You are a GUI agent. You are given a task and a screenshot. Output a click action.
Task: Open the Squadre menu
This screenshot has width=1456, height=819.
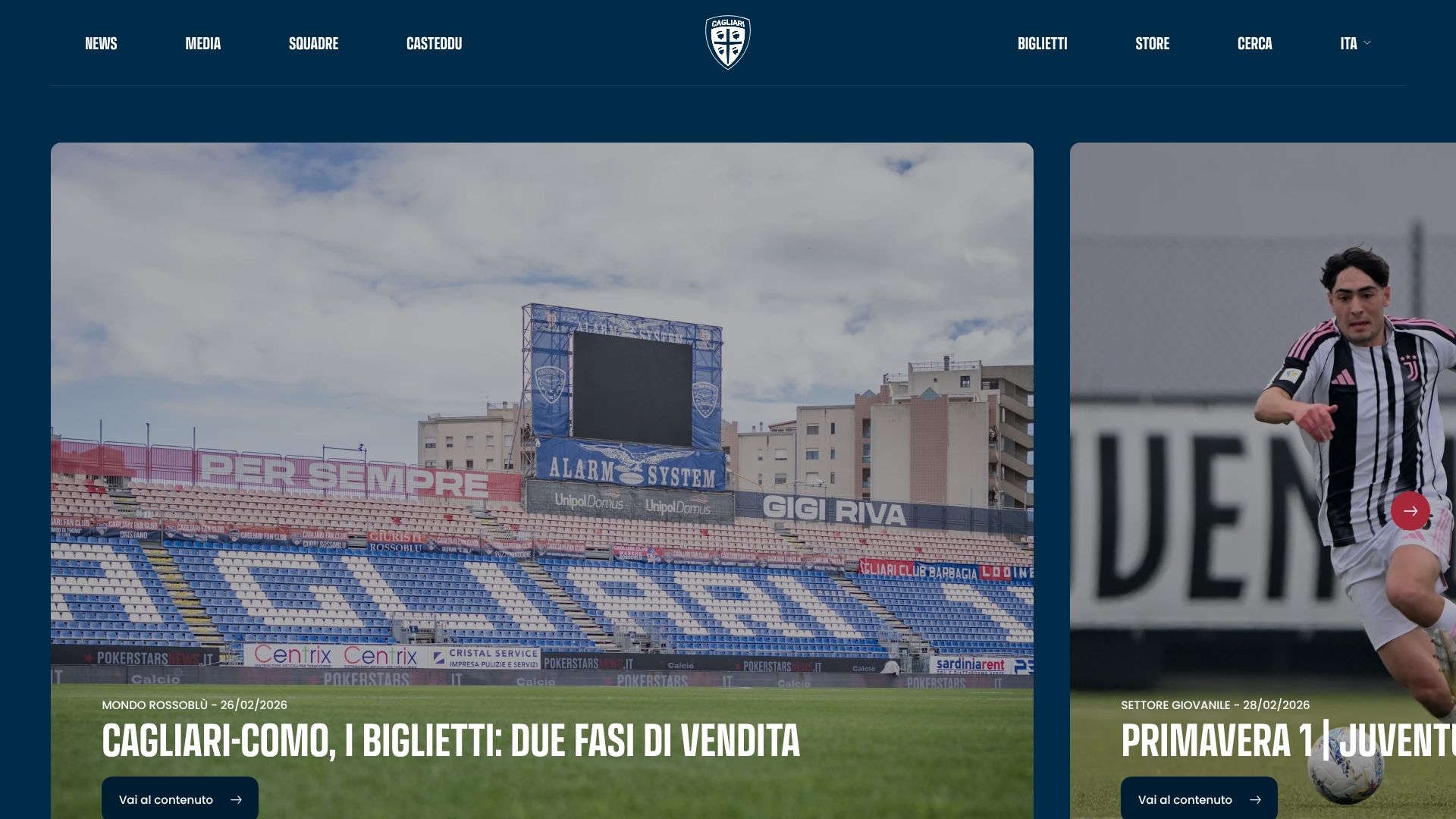click(313, 43)
